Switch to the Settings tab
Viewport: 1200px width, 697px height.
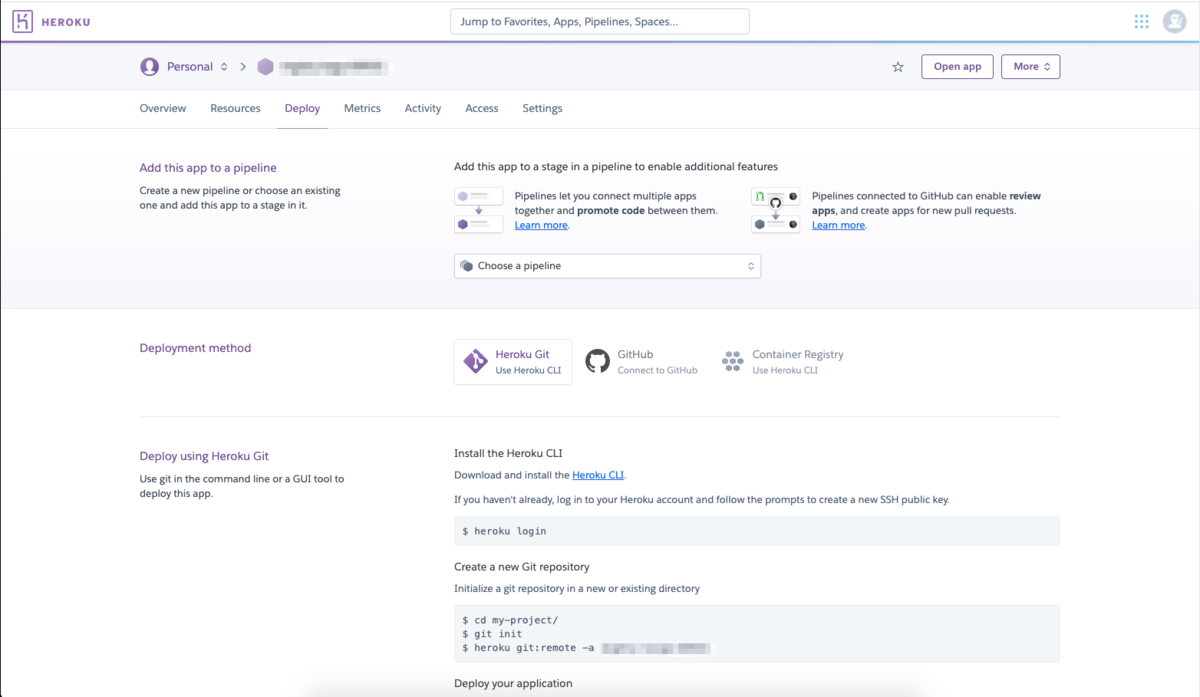542,108
